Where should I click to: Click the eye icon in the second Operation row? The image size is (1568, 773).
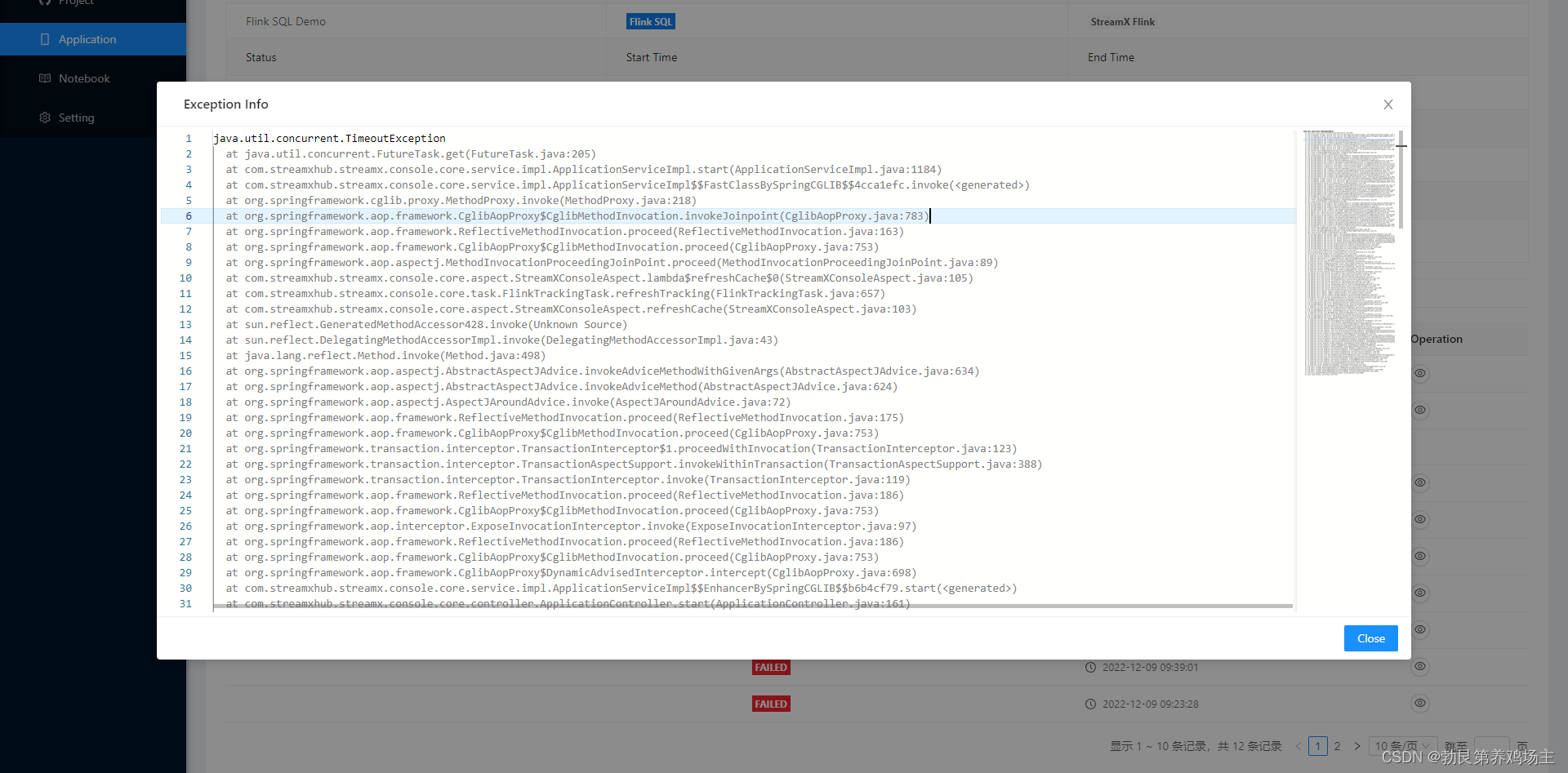click(1419, 410)
